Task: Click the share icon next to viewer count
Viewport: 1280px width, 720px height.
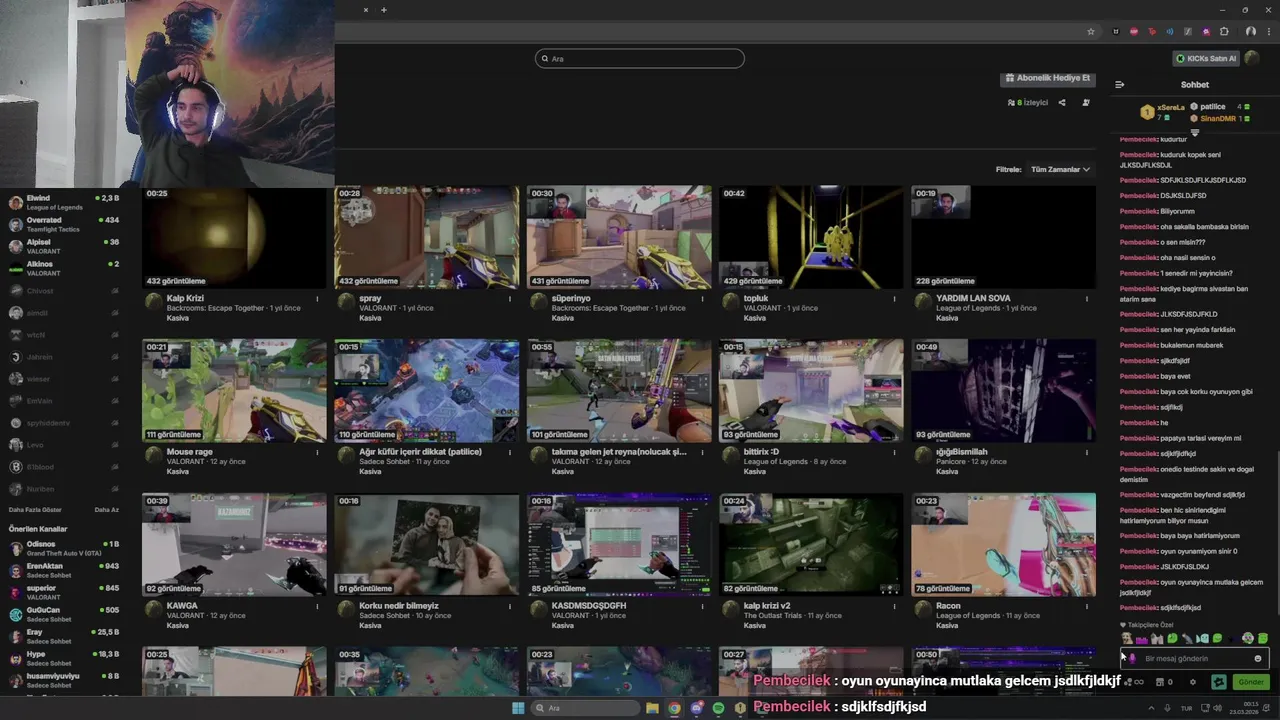Action: pos(1062,102)
